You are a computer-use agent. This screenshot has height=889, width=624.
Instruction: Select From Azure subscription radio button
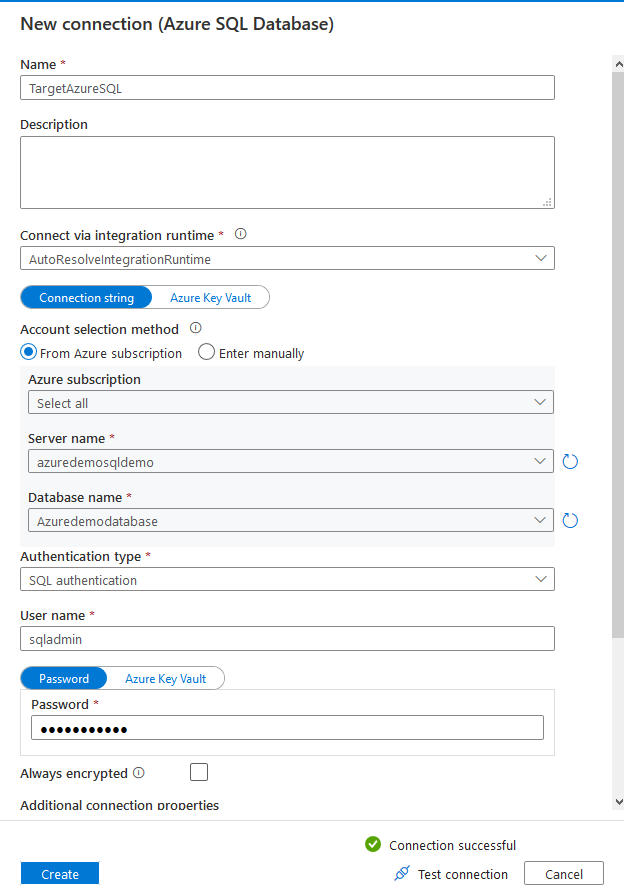29,352
